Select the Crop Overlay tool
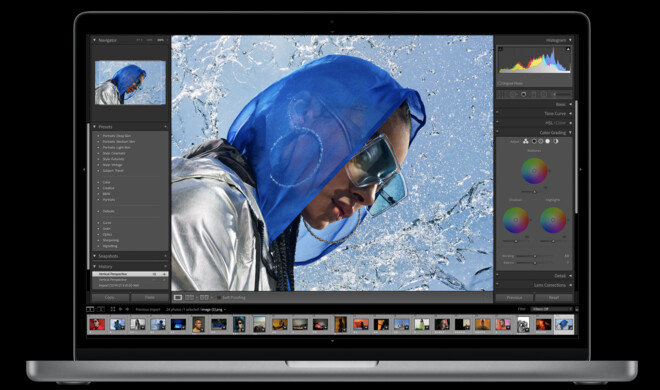The image size is (660, 390). click(501, 94)
